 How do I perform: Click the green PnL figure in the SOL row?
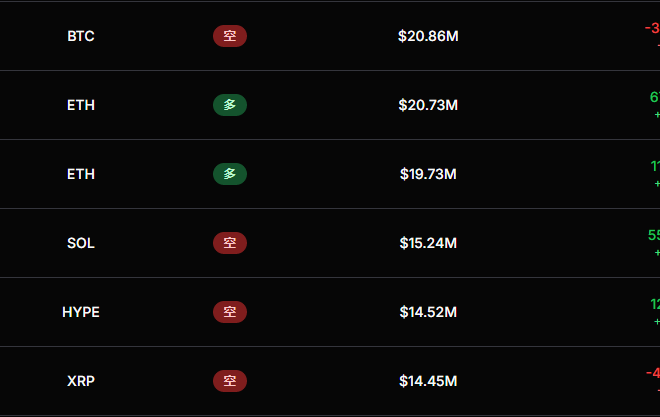tap(654, 235)
